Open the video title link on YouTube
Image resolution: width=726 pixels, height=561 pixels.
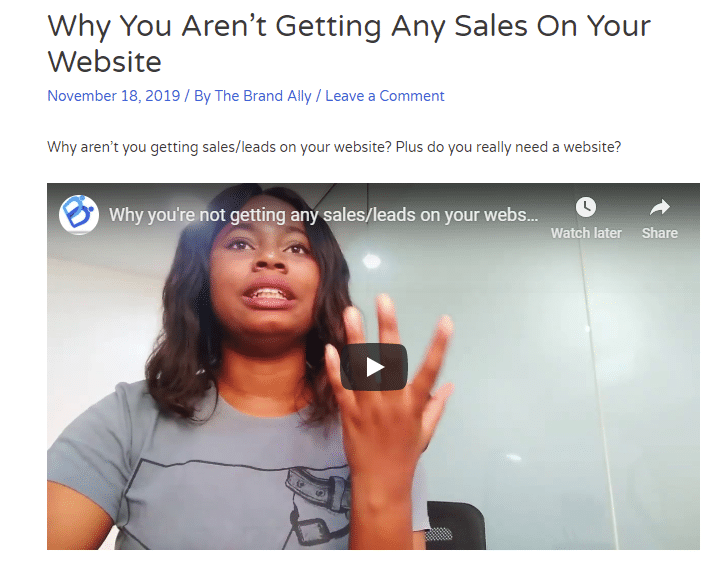point(323,215)
